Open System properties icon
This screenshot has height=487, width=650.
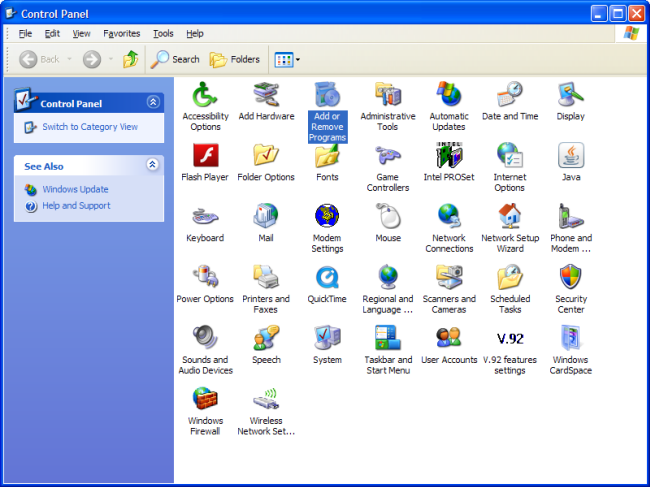(x=327, y=345)
